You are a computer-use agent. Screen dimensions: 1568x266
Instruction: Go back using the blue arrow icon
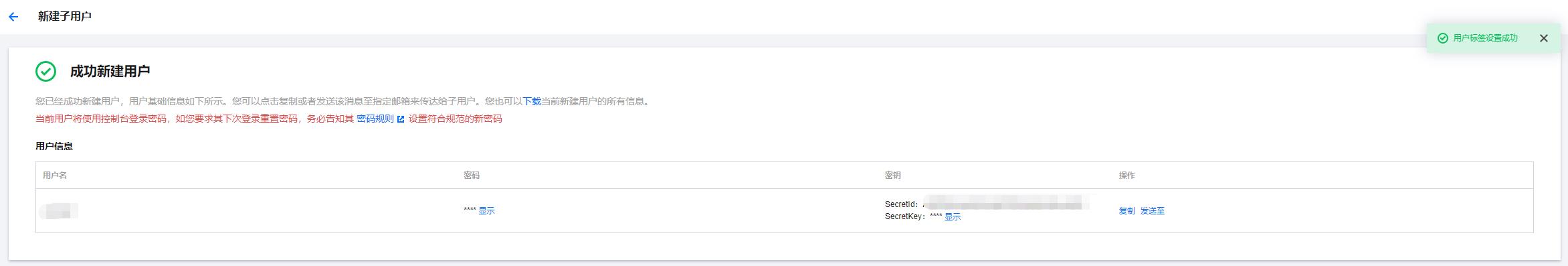click(x=13, y=17)
